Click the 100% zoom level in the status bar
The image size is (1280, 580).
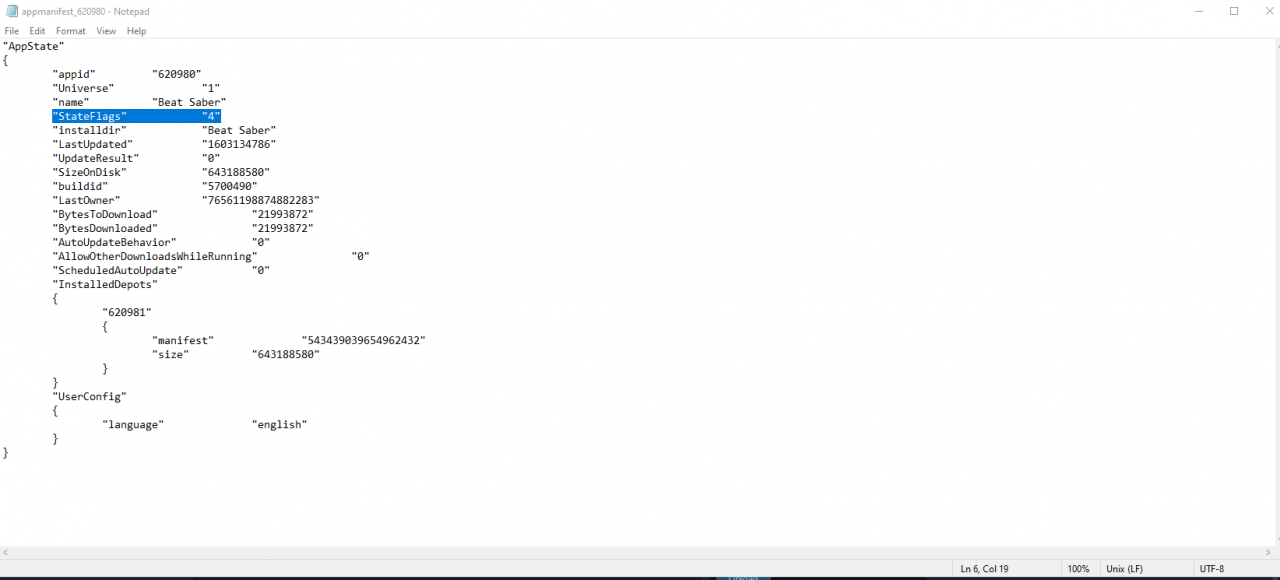(x=1078, y=569)
